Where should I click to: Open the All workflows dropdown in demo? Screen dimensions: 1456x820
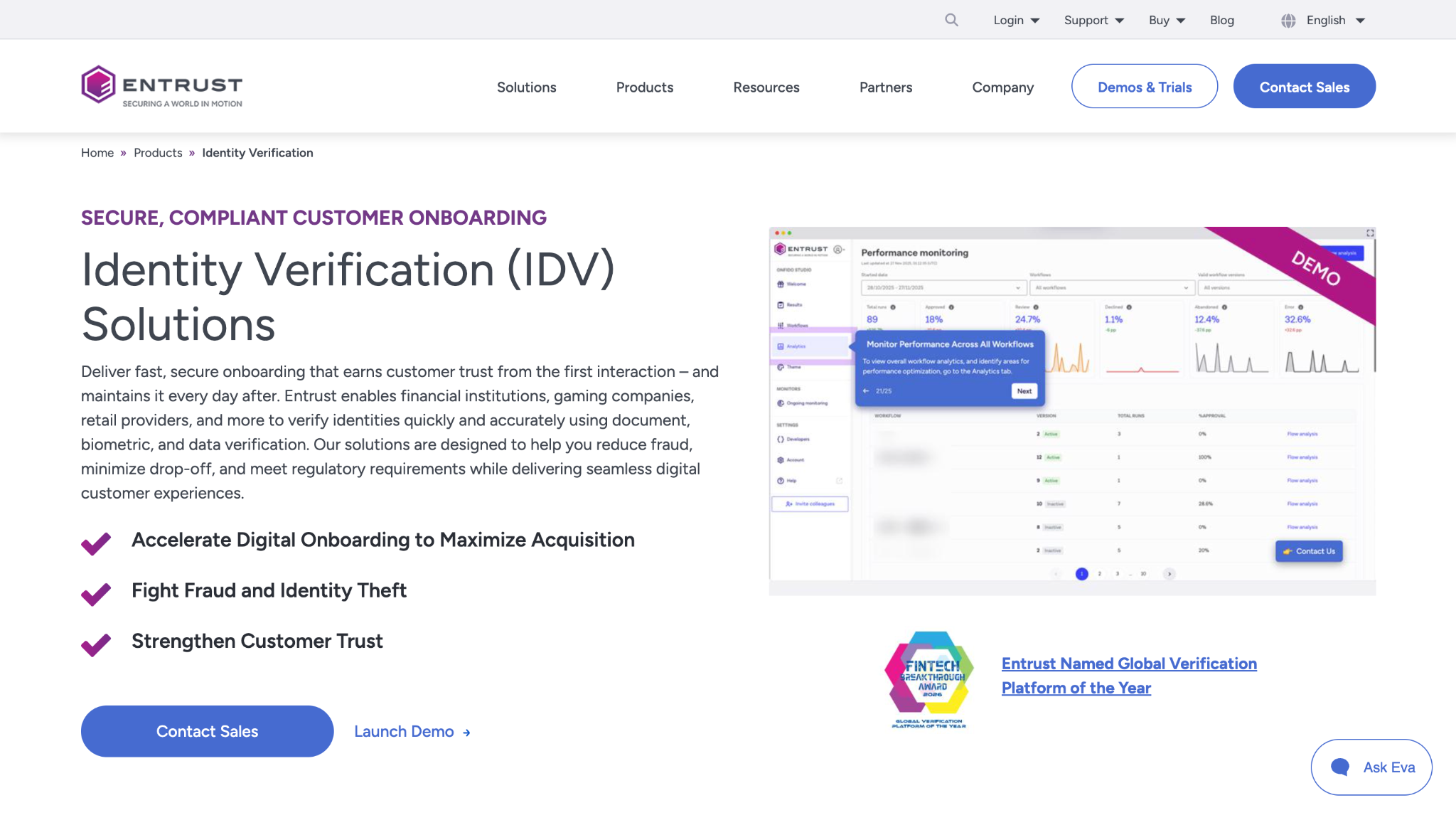[x=1111, y=287]
